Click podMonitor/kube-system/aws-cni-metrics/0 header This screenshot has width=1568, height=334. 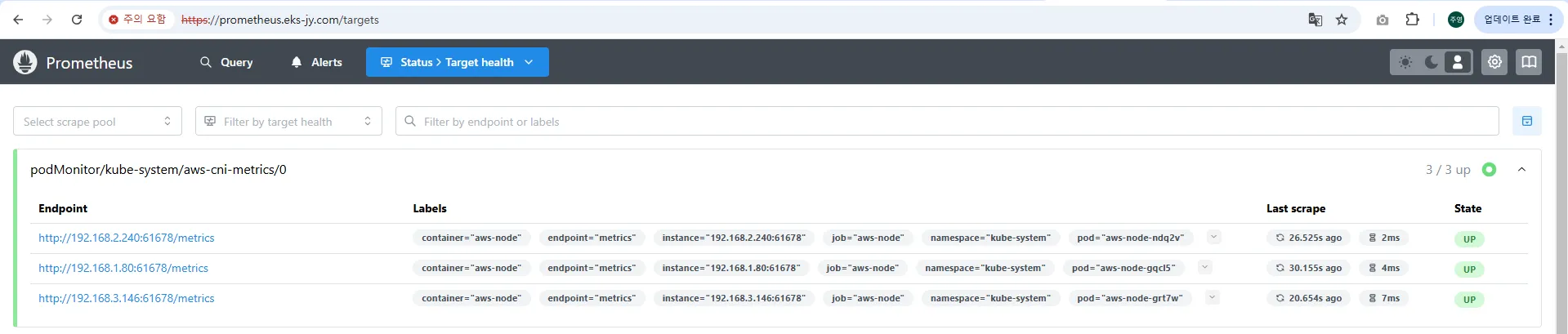159,170
